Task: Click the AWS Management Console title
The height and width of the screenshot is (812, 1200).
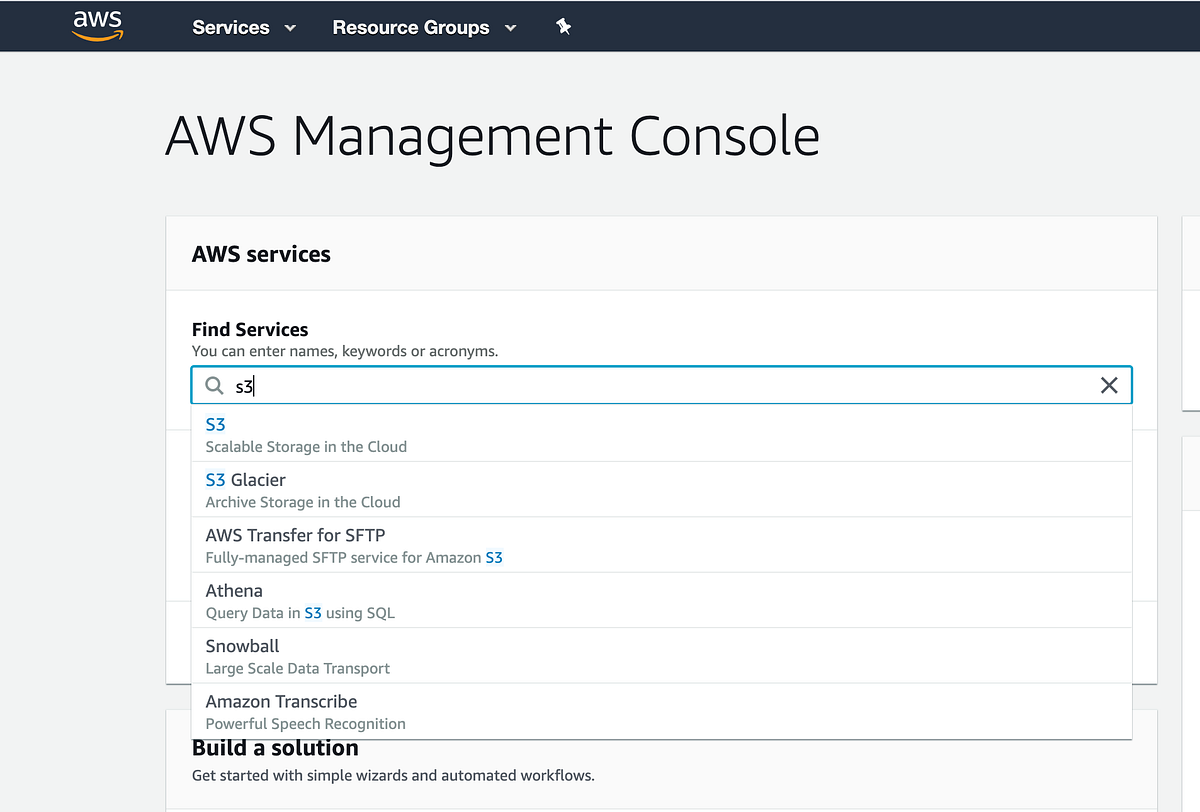Action: (492, 137)
